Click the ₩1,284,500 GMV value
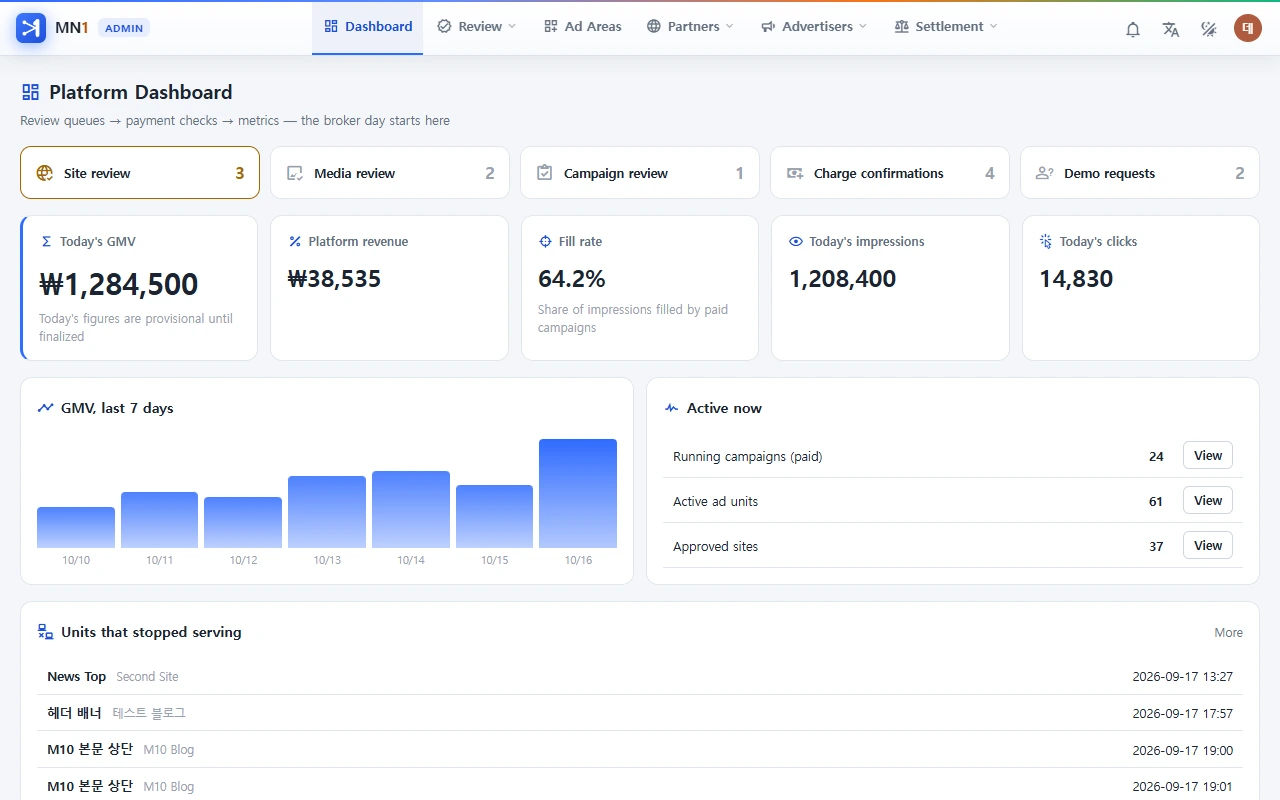The height and width of the screenshot is (800, 1280). 119,284
